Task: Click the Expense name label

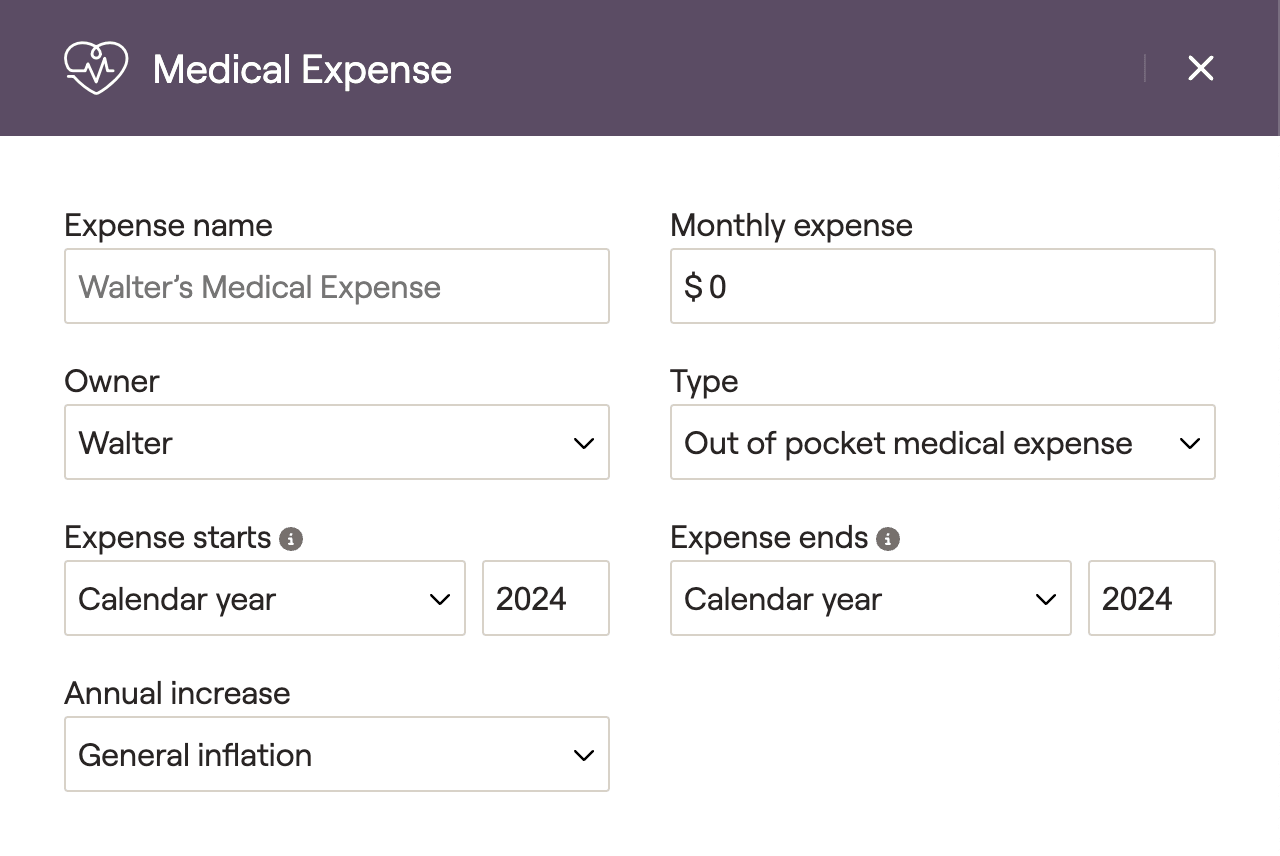Action: coord(168,225)
